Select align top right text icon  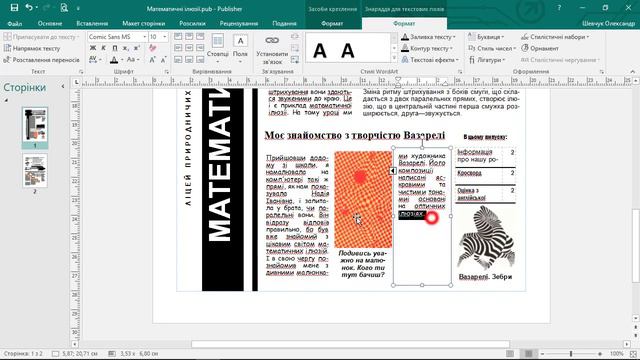tap(200, 37)
